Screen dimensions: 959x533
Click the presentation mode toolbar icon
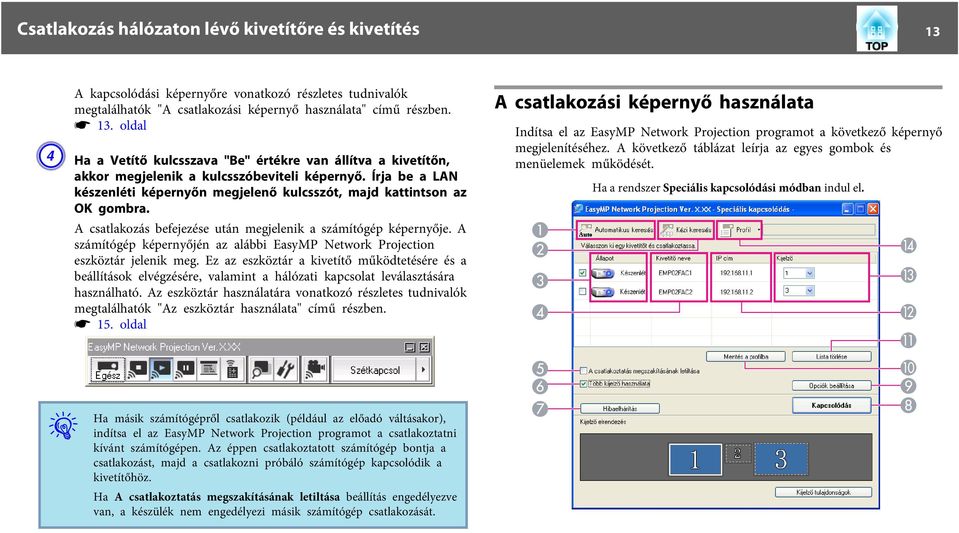point(209,369)
